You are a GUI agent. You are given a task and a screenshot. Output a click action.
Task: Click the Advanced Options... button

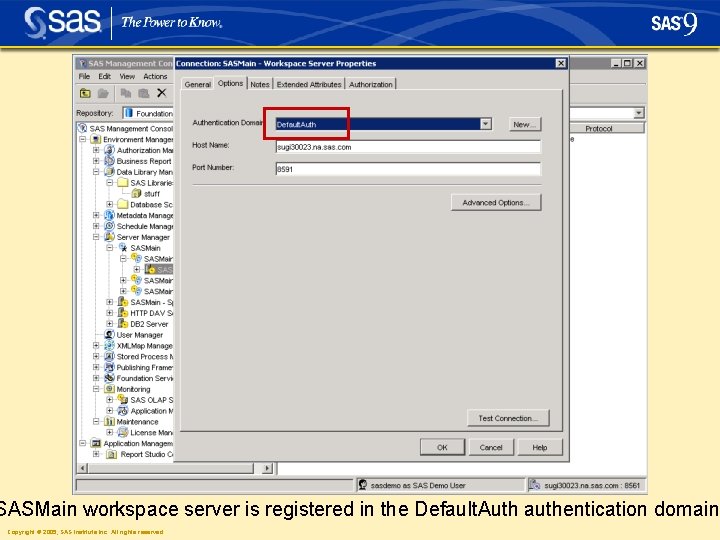pyautogui.click(x=496, y=202)
